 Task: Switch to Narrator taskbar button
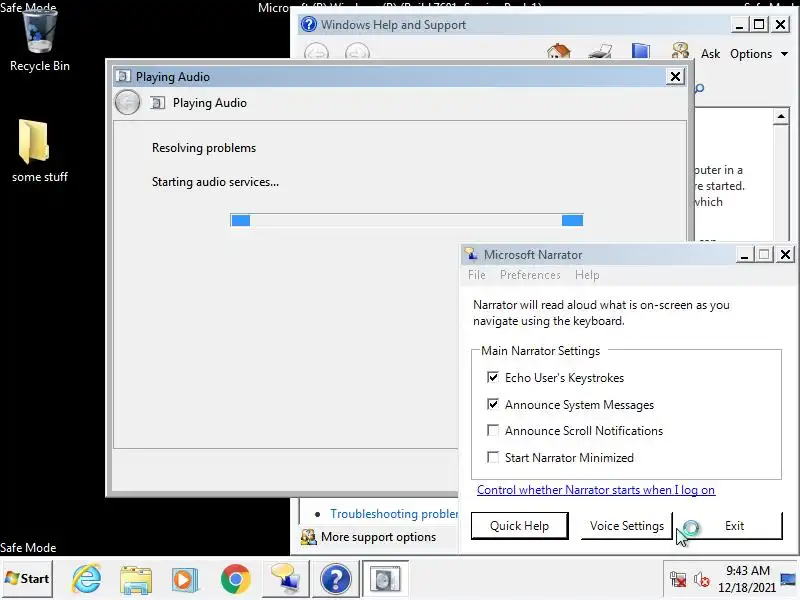[285, 579]
